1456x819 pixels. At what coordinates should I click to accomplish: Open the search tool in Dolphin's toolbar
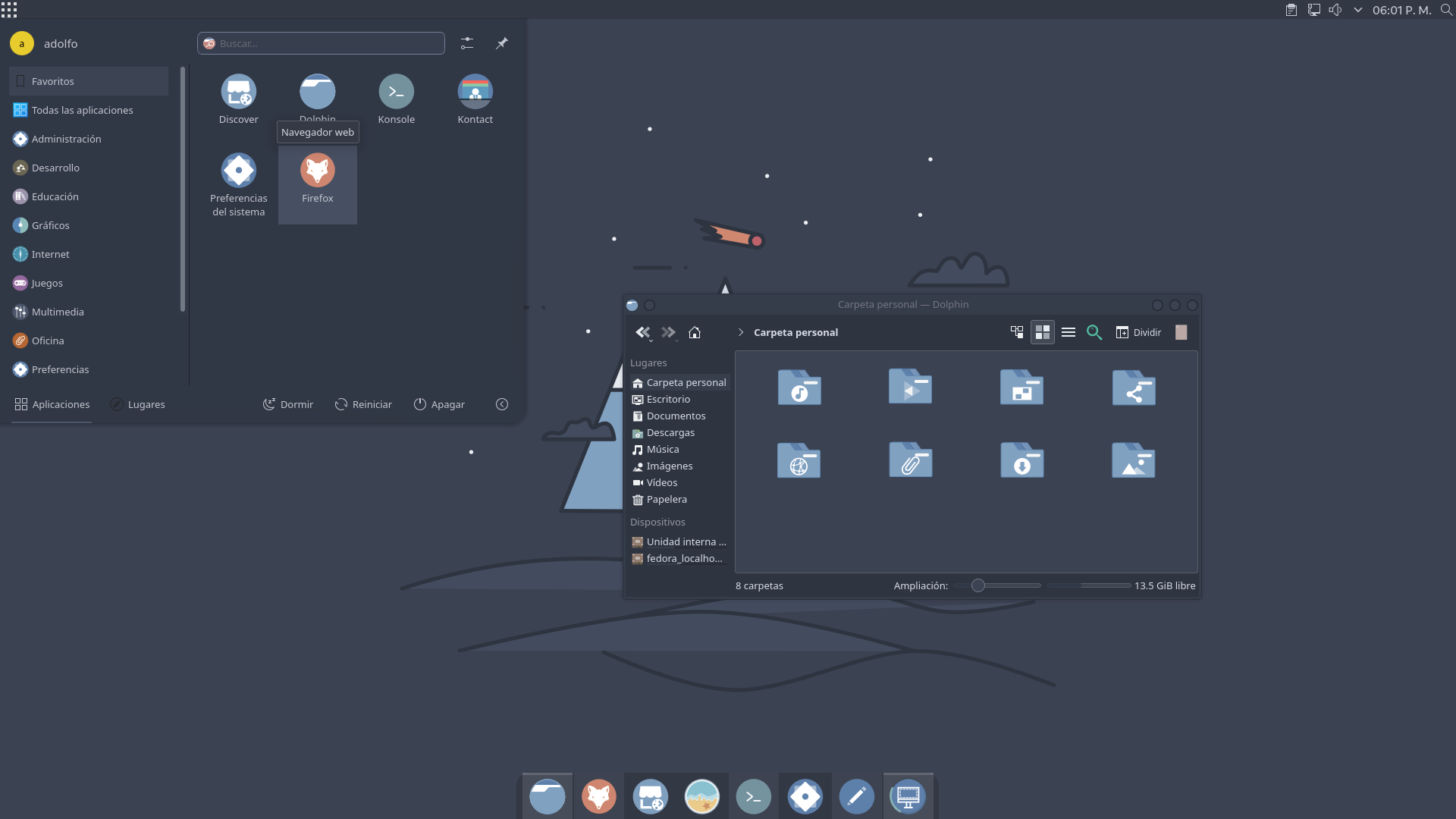[1094, 332]
